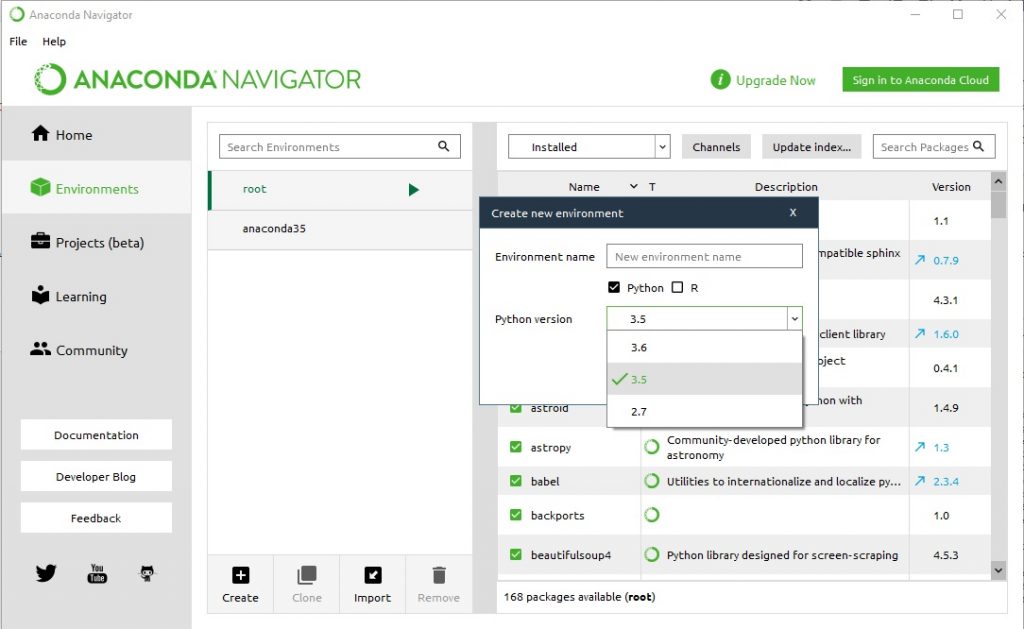The width and height of the screenshot is (1024, 629).
Task: Click the New environment name field
Action: (x=704, y=257)
